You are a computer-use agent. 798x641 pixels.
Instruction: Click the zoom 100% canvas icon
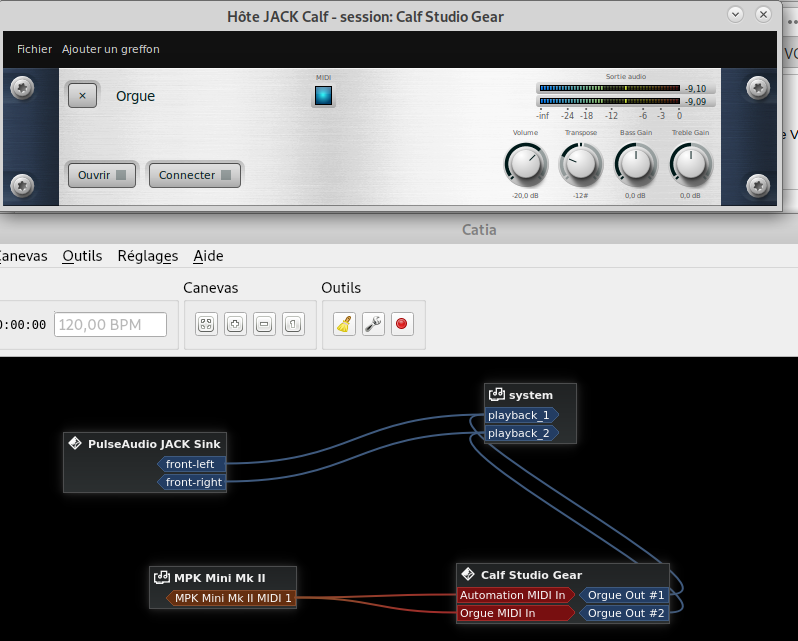point(293,324)
